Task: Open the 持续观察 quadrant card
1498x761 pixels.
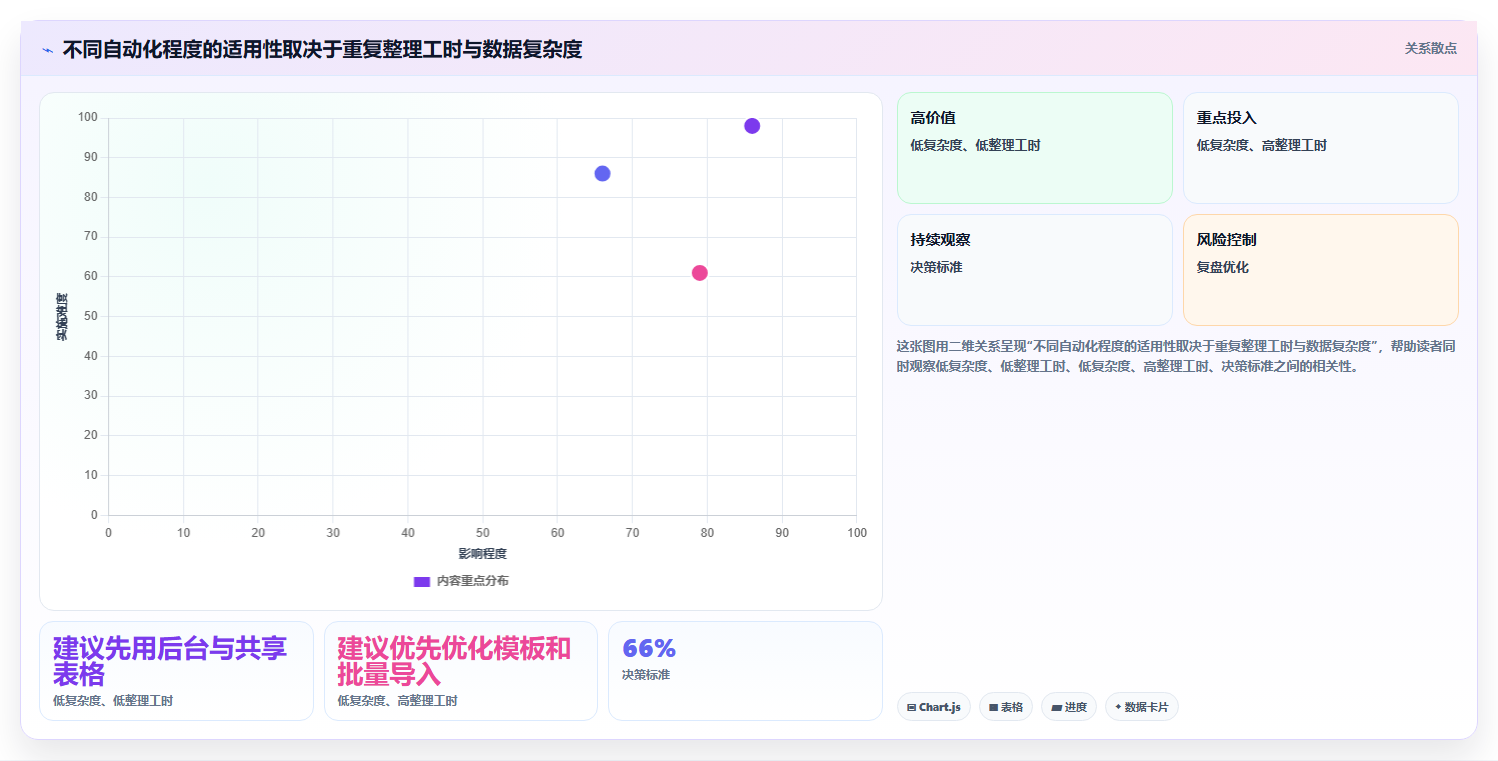Action: pyautogui.click(x=1035, y=270)
